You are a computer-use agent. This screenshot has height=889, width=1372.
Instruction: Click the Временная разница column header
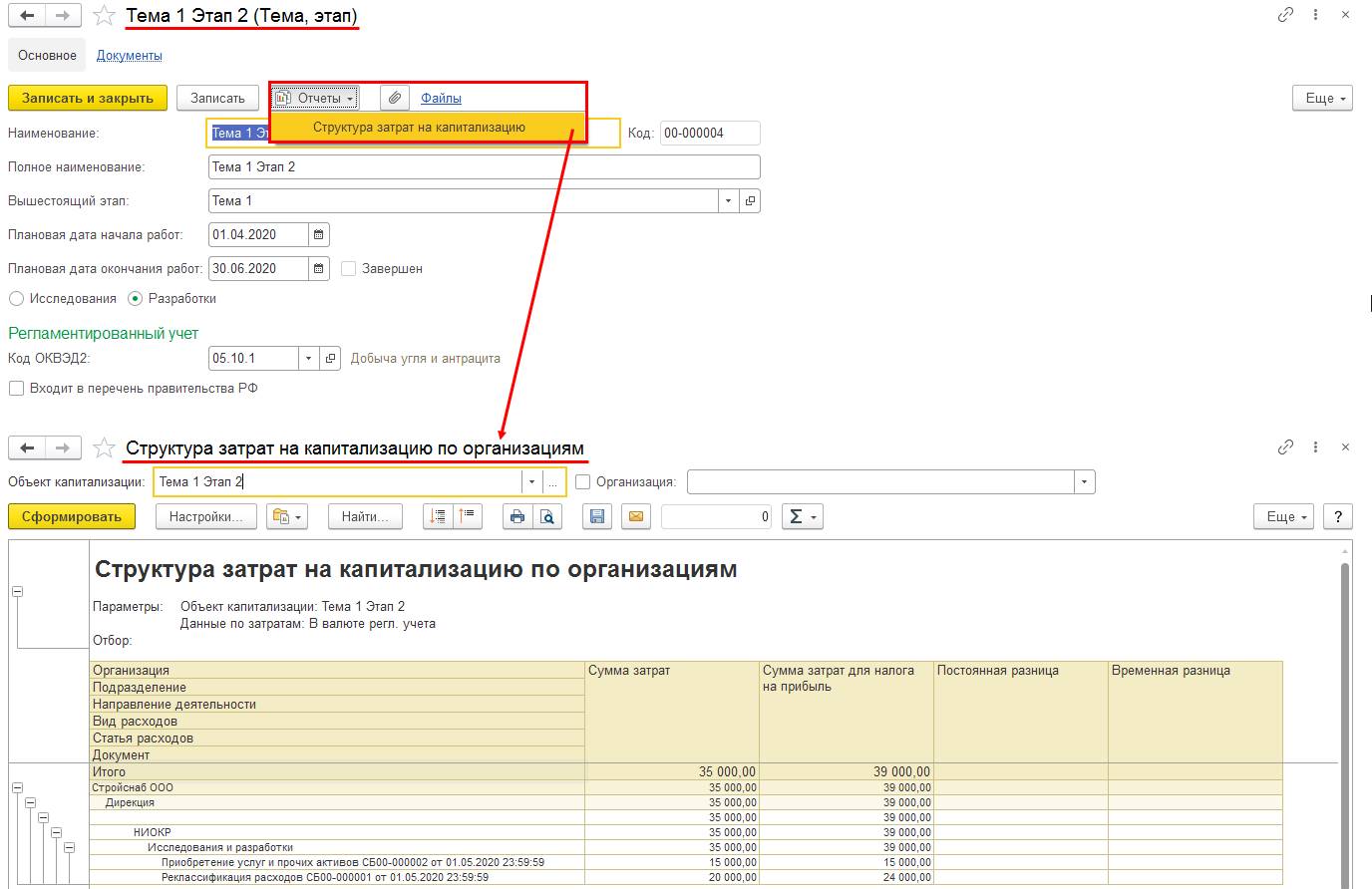pos(1195,713)
